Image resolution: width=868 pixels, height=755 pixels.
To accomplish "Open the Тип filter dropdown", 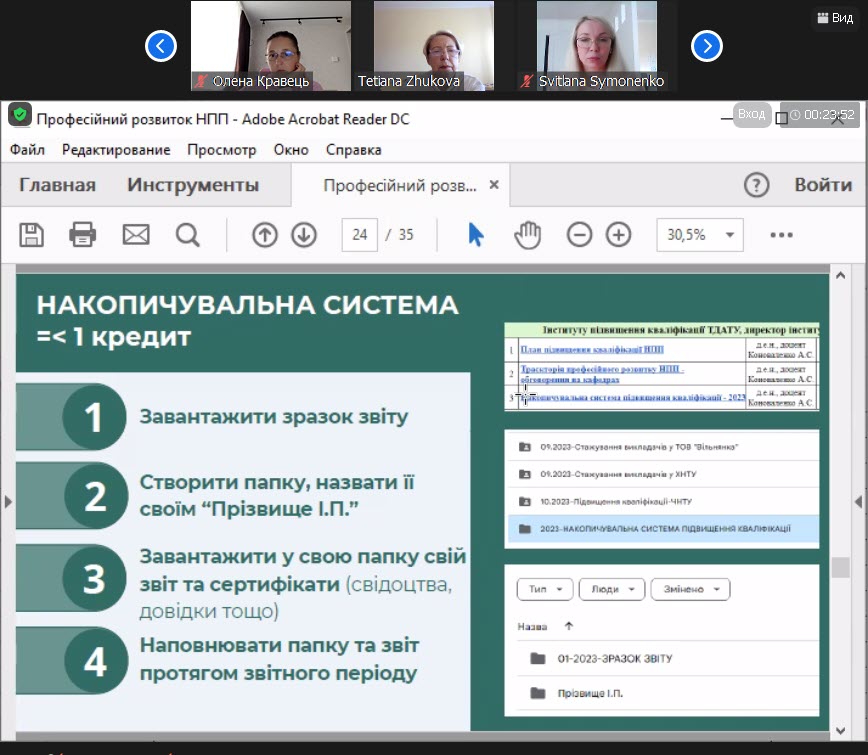I will click(x=545, y=589).
